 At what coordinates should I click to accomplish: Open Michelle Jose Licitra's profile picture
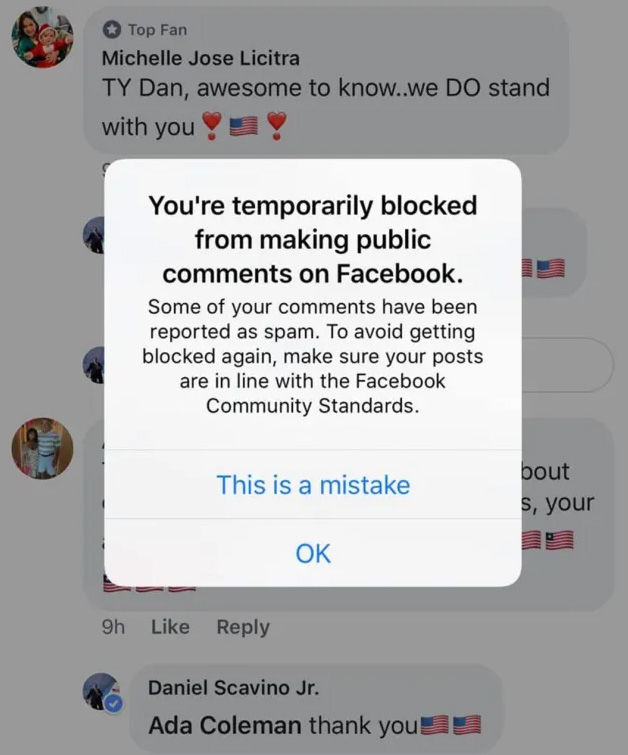pos(42,37)
